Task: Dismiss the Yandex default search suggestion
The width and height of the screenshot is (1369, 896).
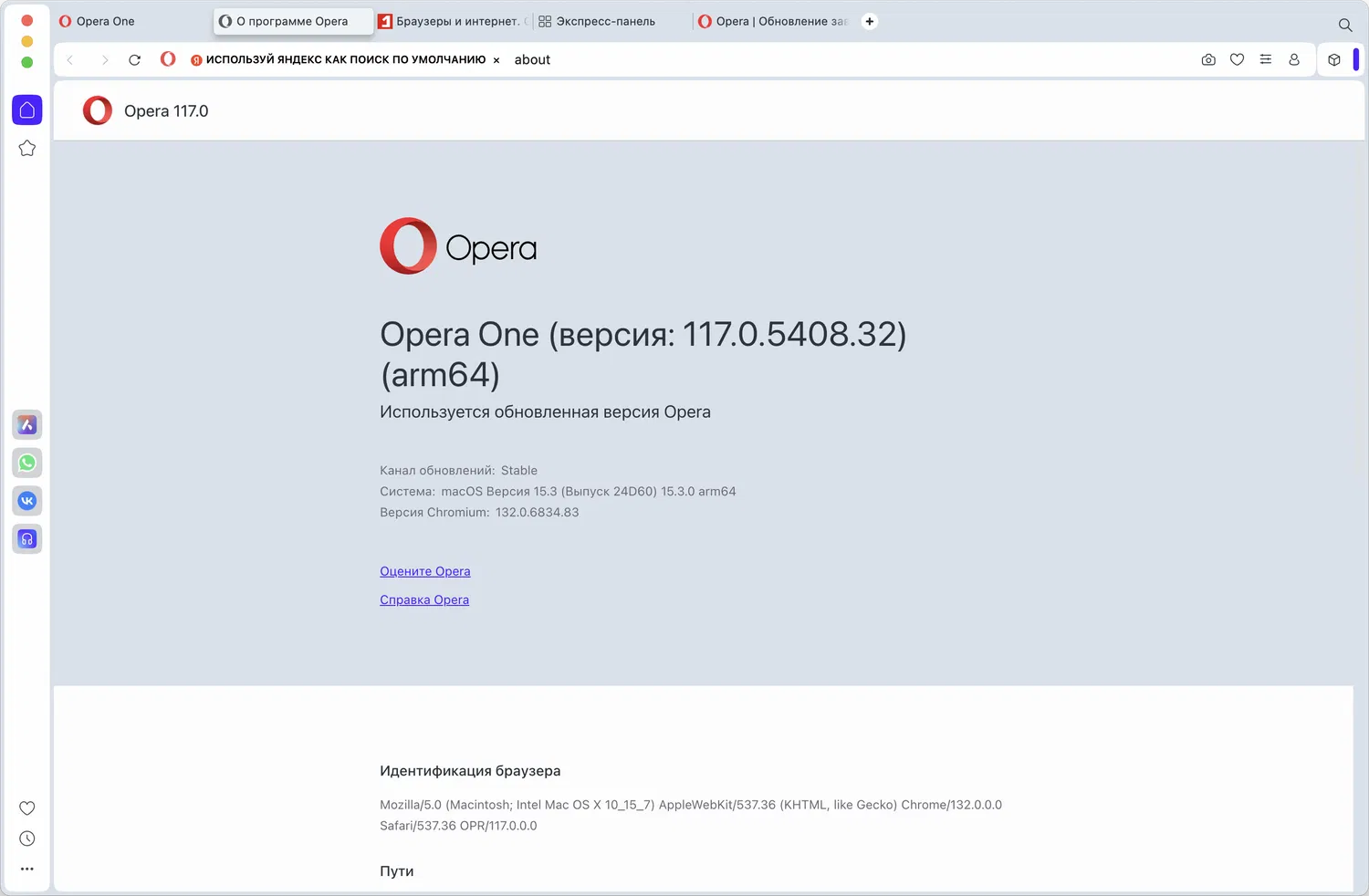Action: click(496, 60)
